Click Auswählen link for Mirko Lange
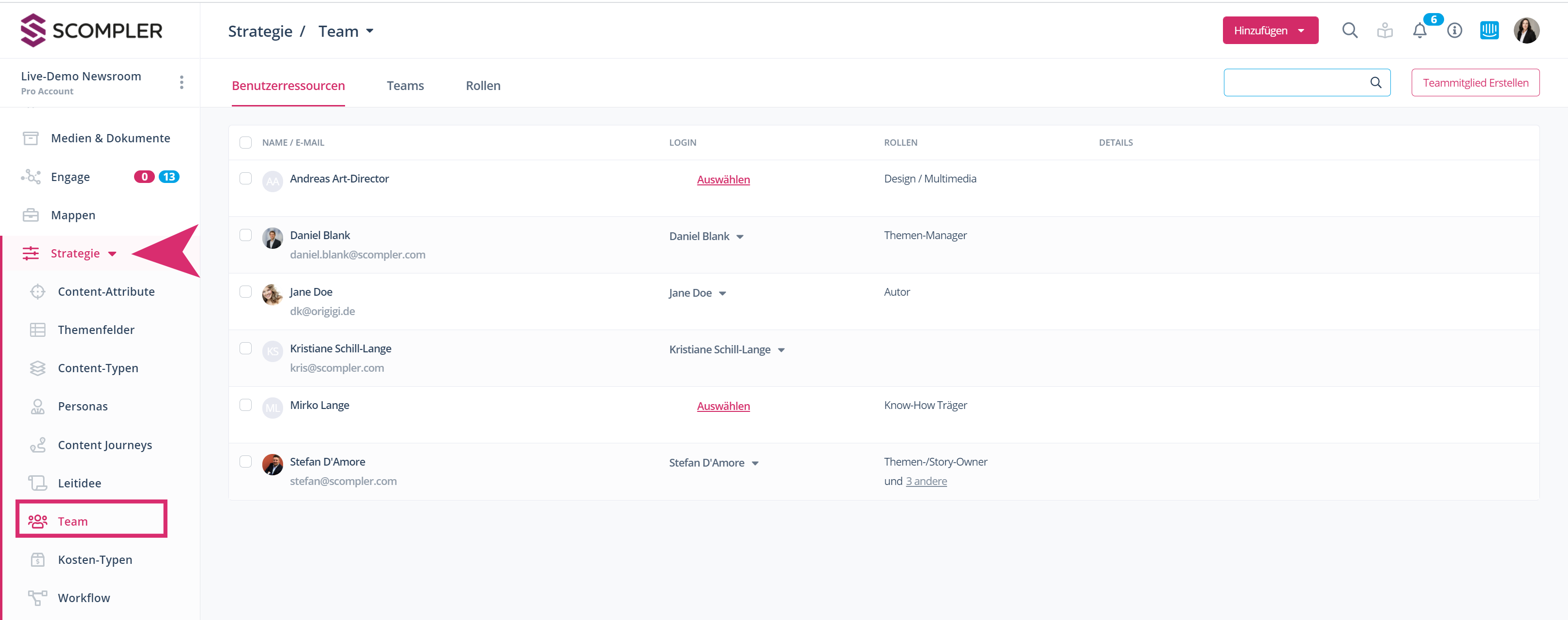The width and height of the screenshot is (1568, 620). [x=723, y=406]
